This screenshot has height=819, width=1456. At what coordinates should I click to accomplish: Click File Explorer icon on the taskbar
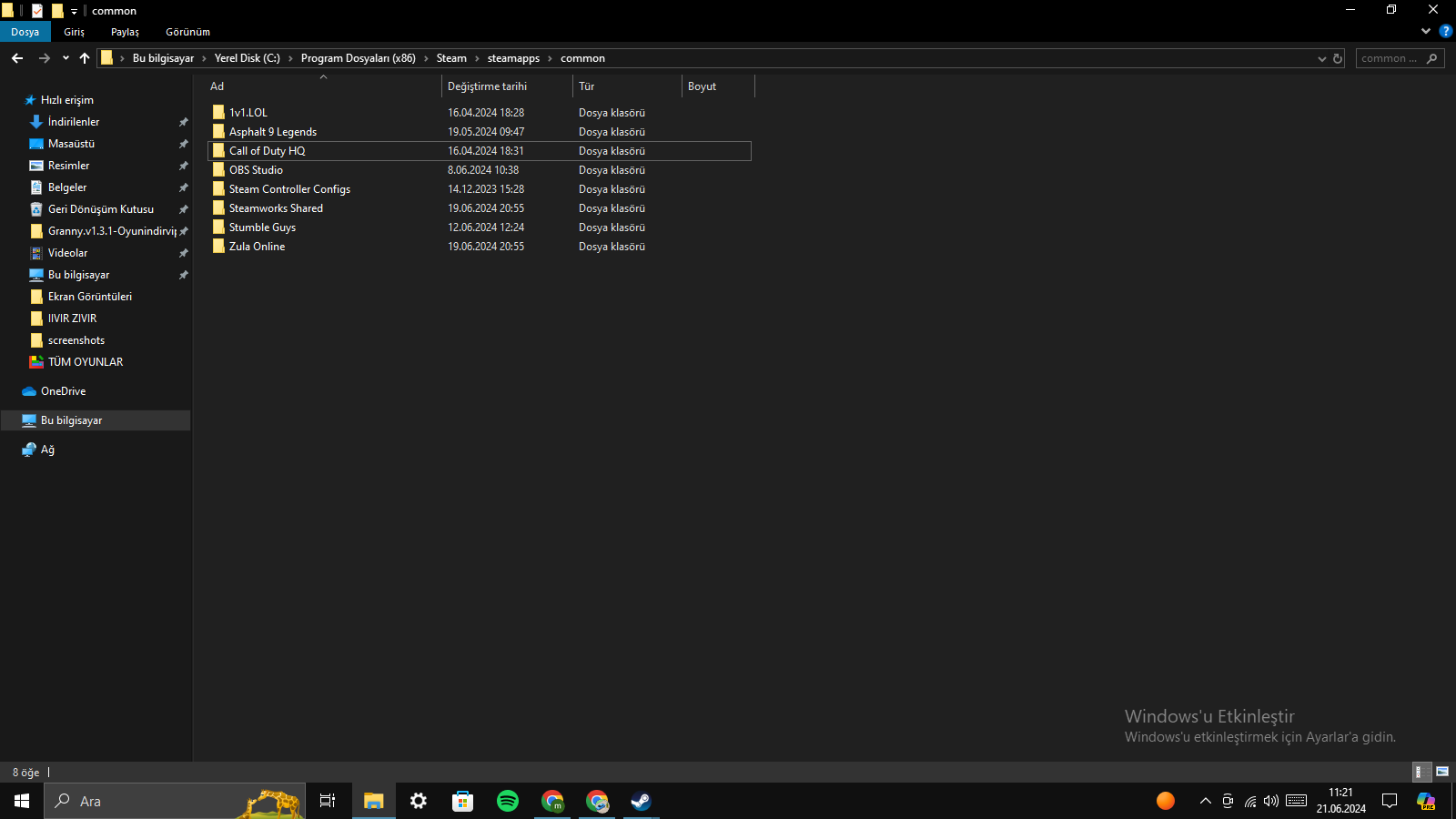[x=373, y=801]
